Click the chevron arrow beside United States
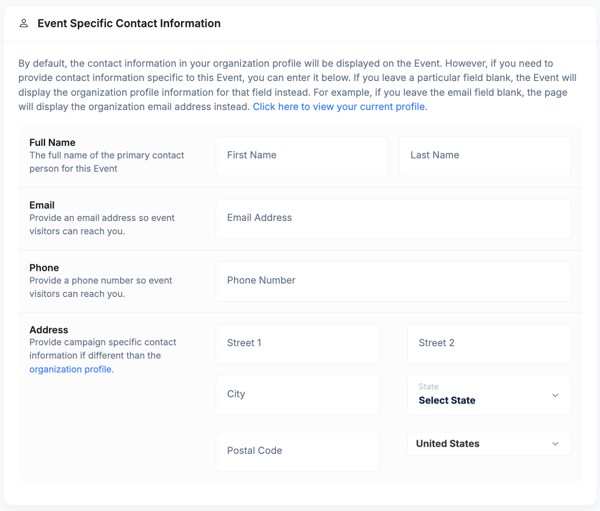This screenshot has height=511, width=600. click(555, 444)
